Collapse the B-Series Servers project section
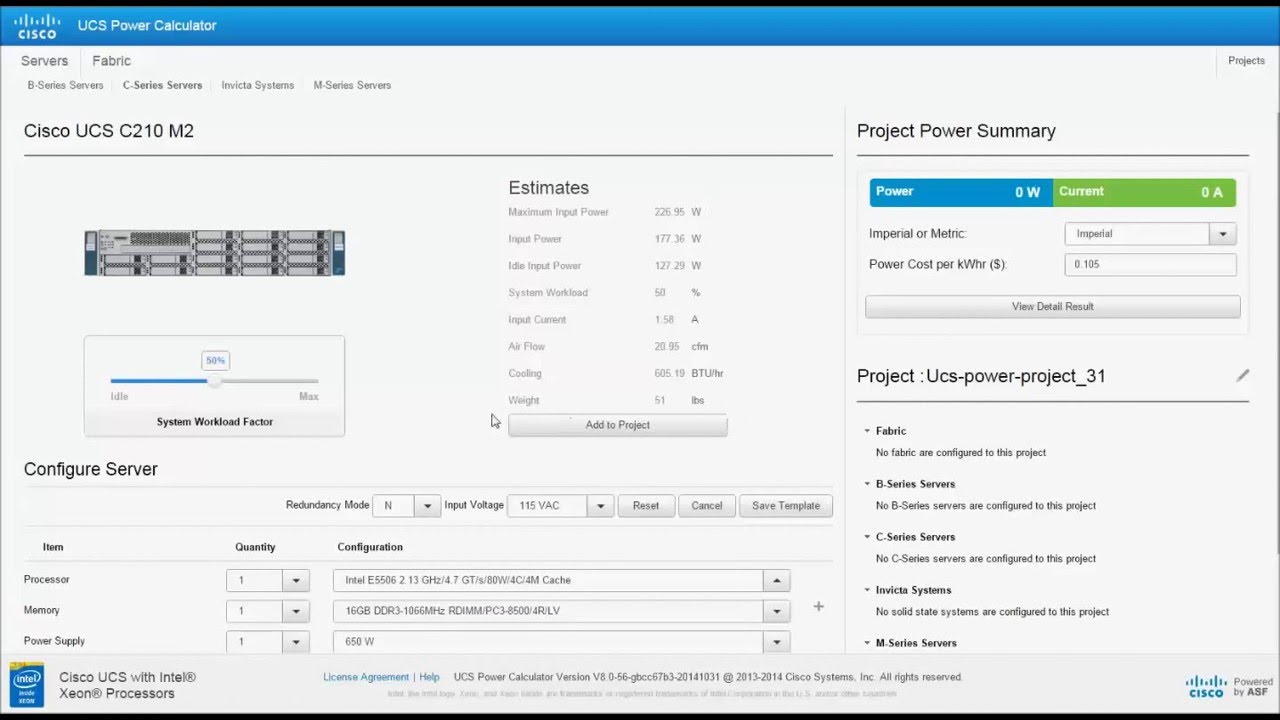Image resolution: width=1280 pixels, height=720 pixels. pyautogui.click(x=868, y=484)
